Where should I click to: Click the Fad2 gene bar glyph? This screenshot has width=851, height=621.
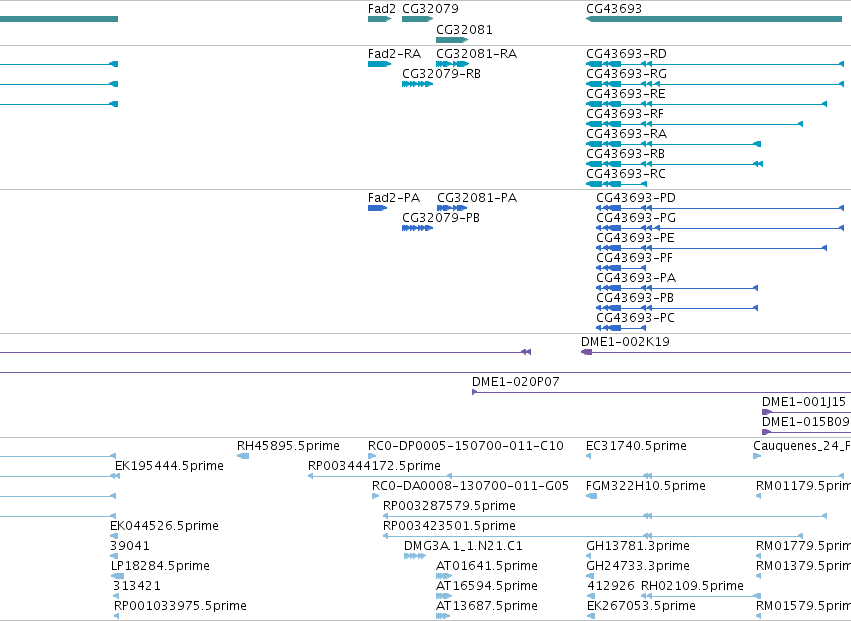pos(379,20)
